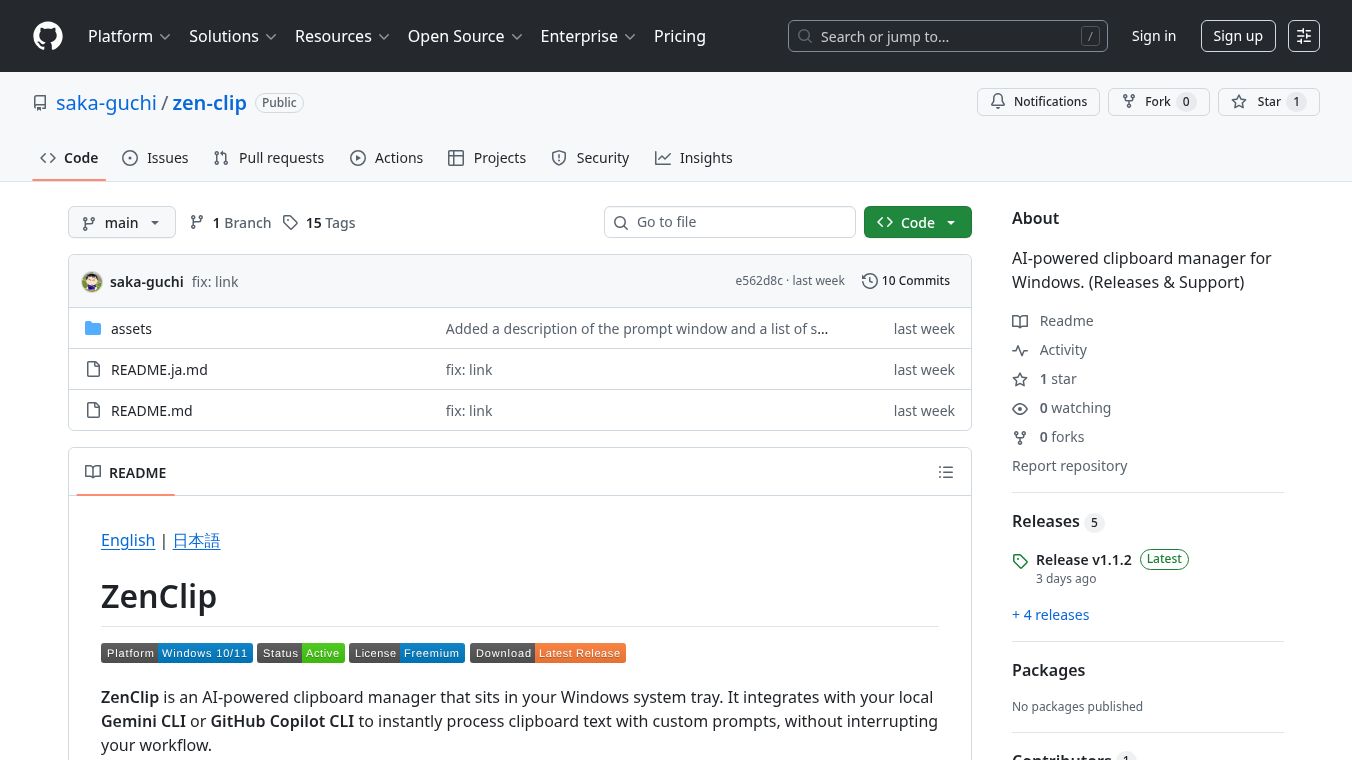
Task: Switch README to Japanese (日本語)
Action: 196,541
